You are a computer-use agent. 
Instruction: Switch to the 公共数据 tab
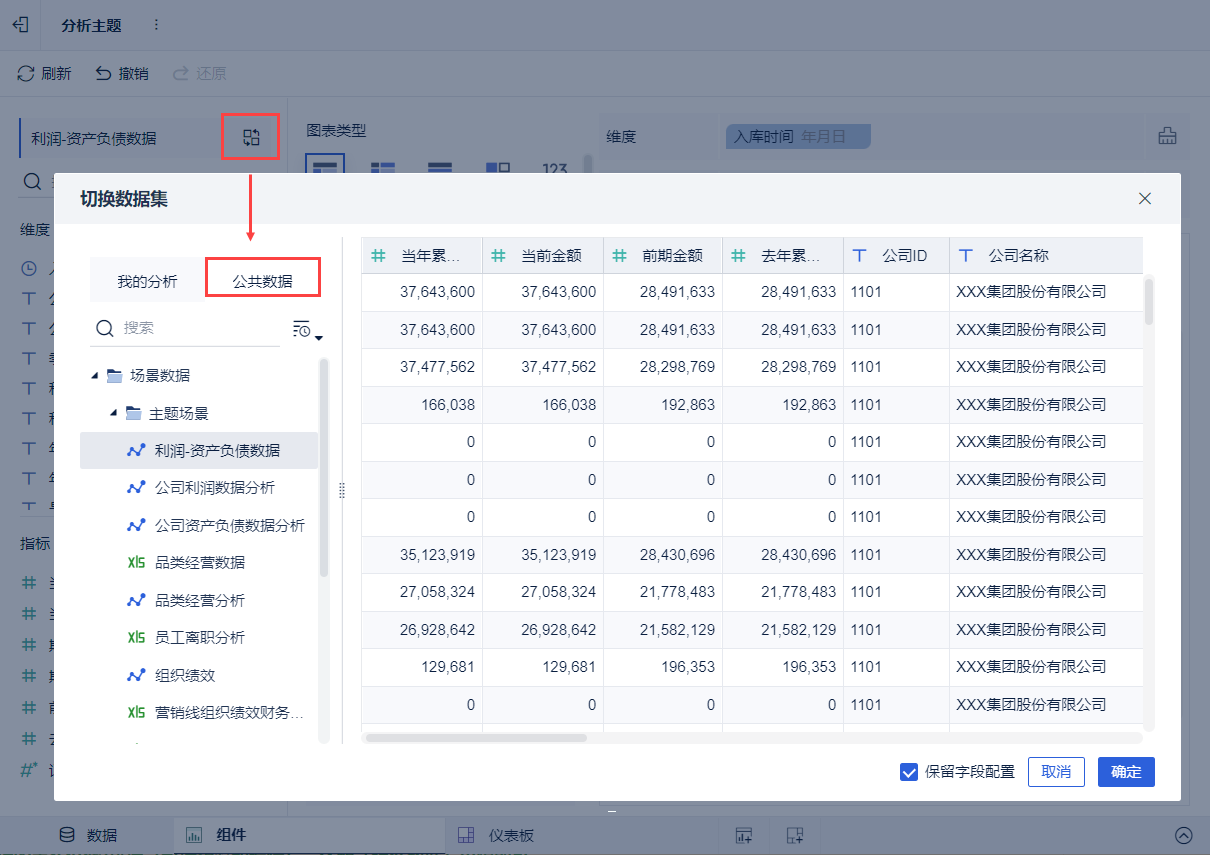point(263,281)
